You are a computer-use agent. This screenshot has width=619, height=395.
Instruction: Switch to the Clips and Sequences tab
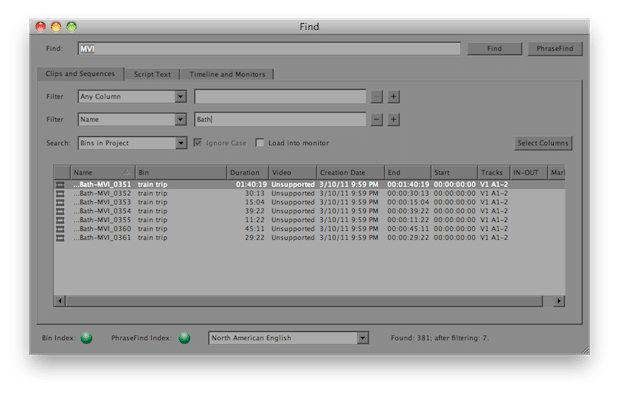pyautogui.click(x=80, y=74)
